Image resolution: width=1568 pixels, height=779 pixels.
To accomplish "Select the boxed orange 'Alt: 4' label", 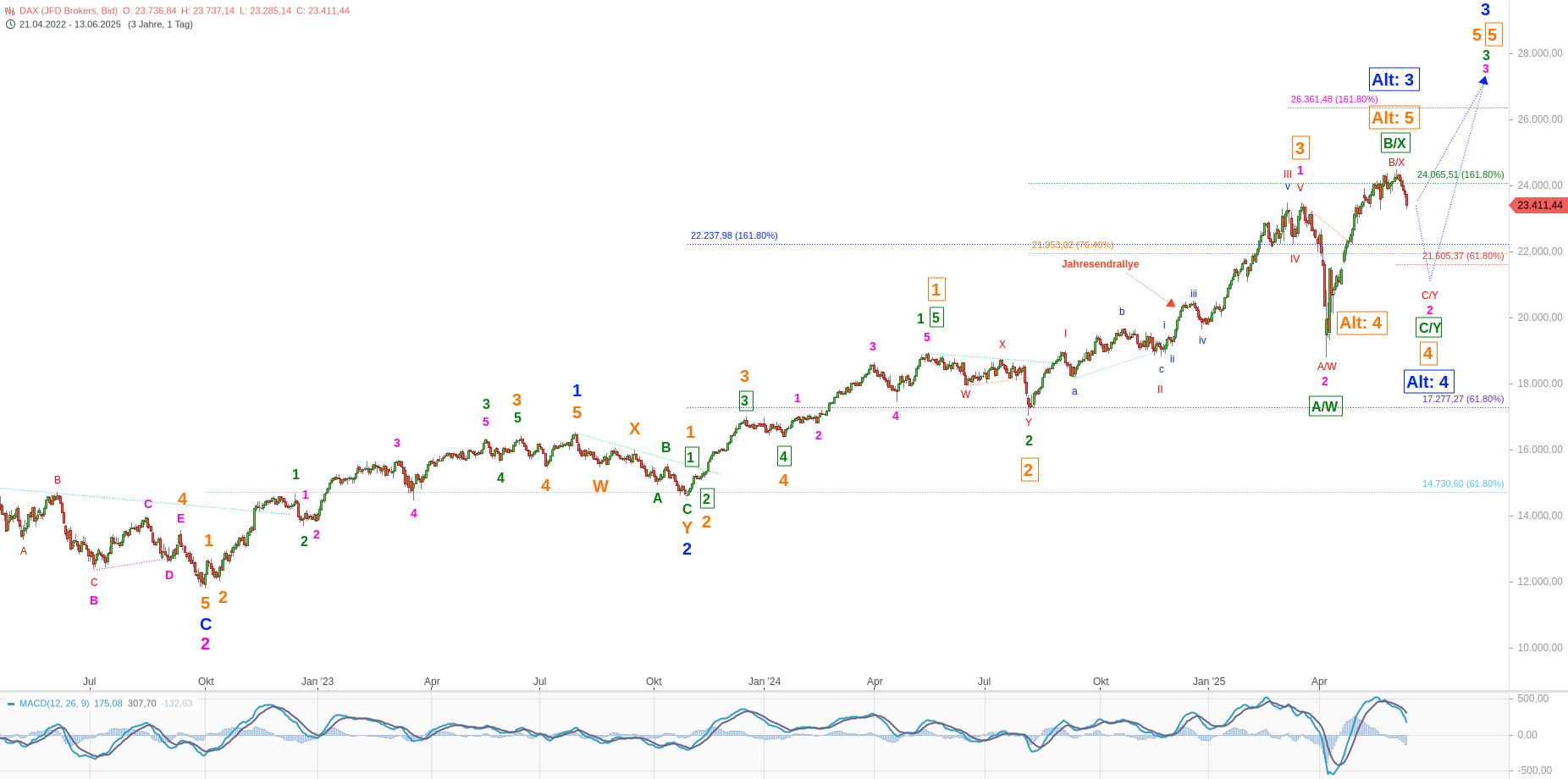I will pyautogui.click(x=1361, y=323).
